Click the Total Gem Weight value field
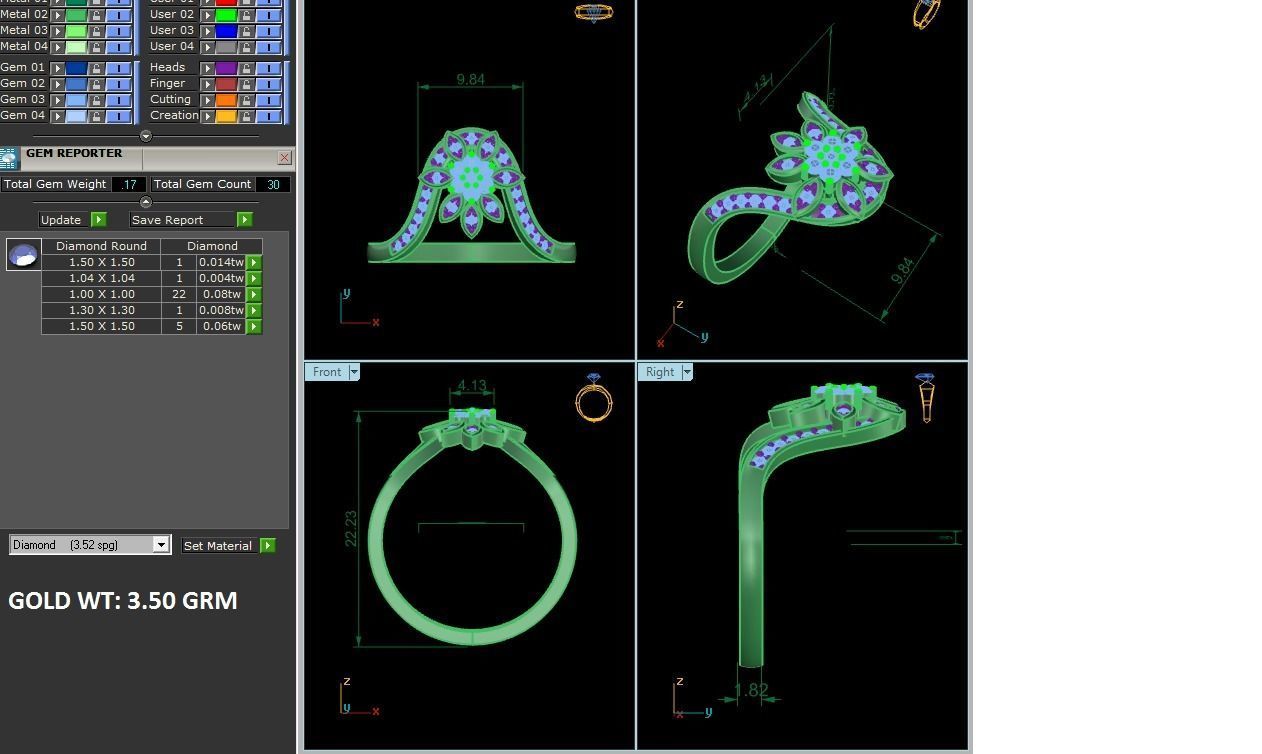The height and width of the screenshot is (754, 1262). pyautogui.click(x=129, y=184)
